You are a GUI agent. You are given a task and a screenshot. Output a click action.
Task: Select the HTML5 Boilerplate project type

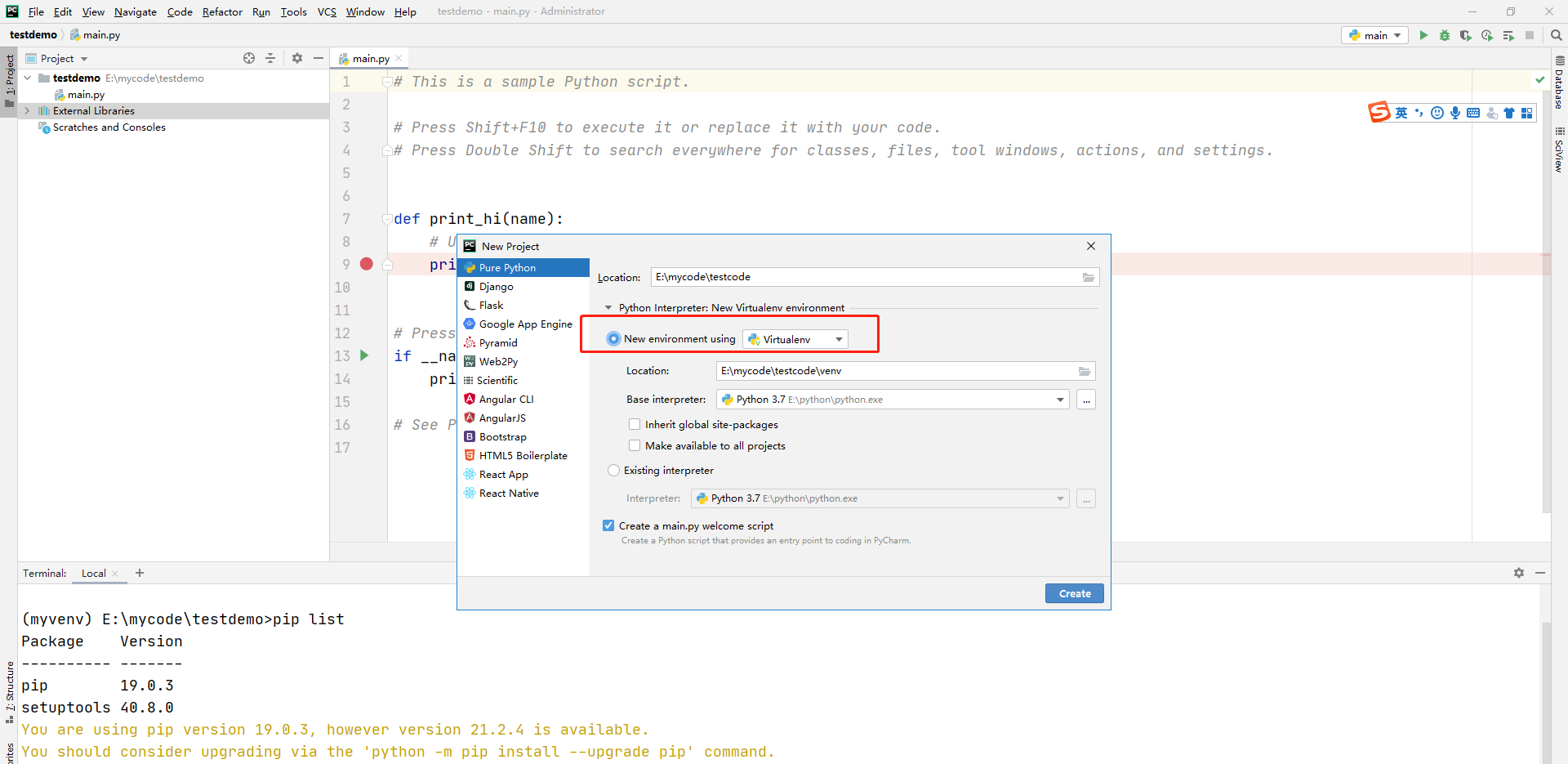[x=523, y=456]
